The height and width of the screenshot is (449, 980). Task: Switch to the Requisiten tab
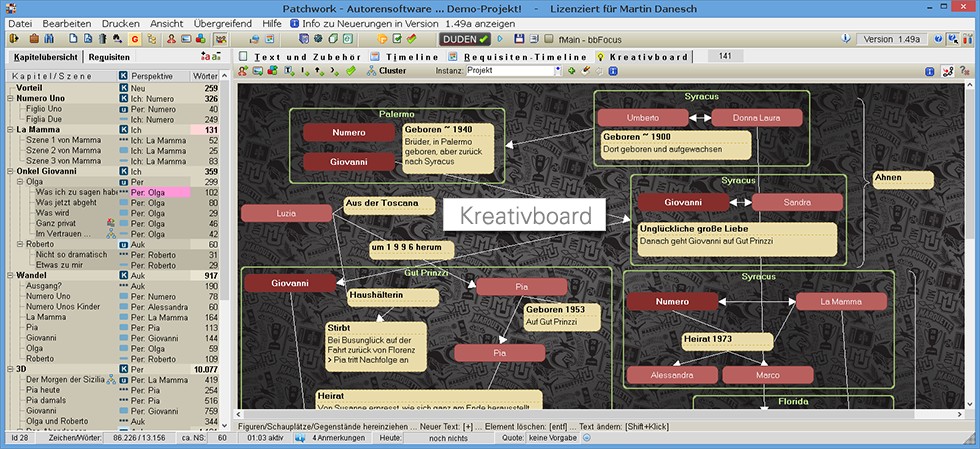(109, 57)
